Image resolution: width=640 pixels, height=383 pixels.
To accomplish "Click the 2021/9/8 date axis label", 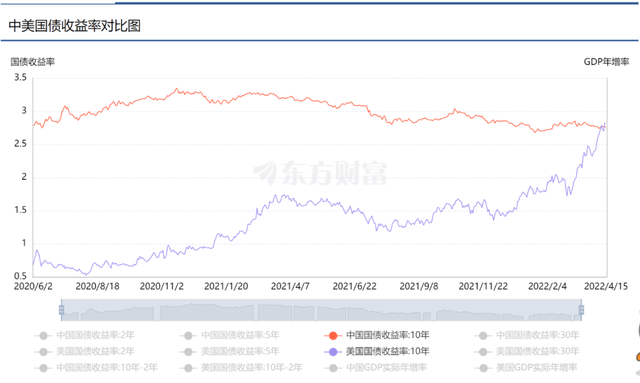I will tap(419, 286).
